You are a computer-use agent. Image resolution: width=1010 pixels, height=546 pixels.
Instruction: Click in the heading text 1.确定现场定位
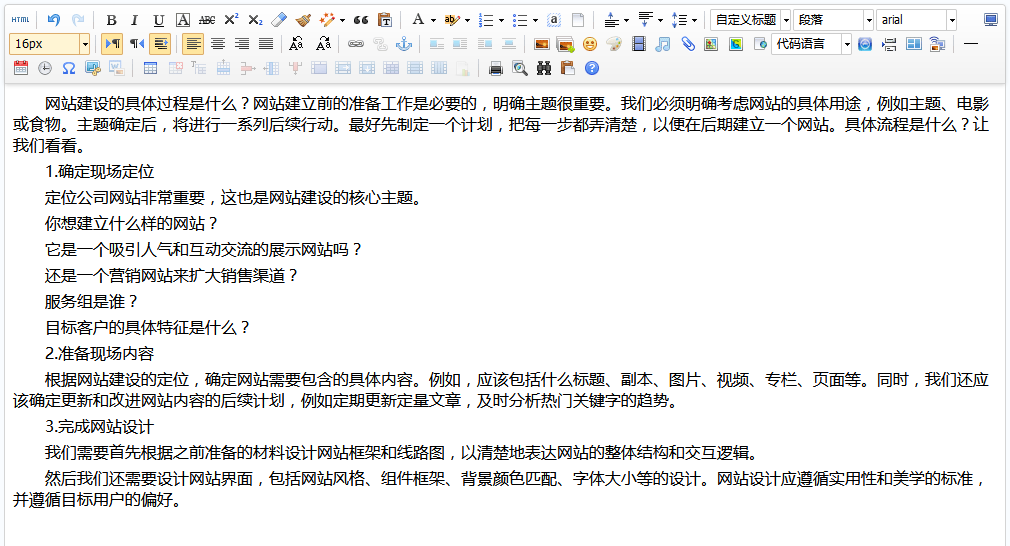[100, 171]
